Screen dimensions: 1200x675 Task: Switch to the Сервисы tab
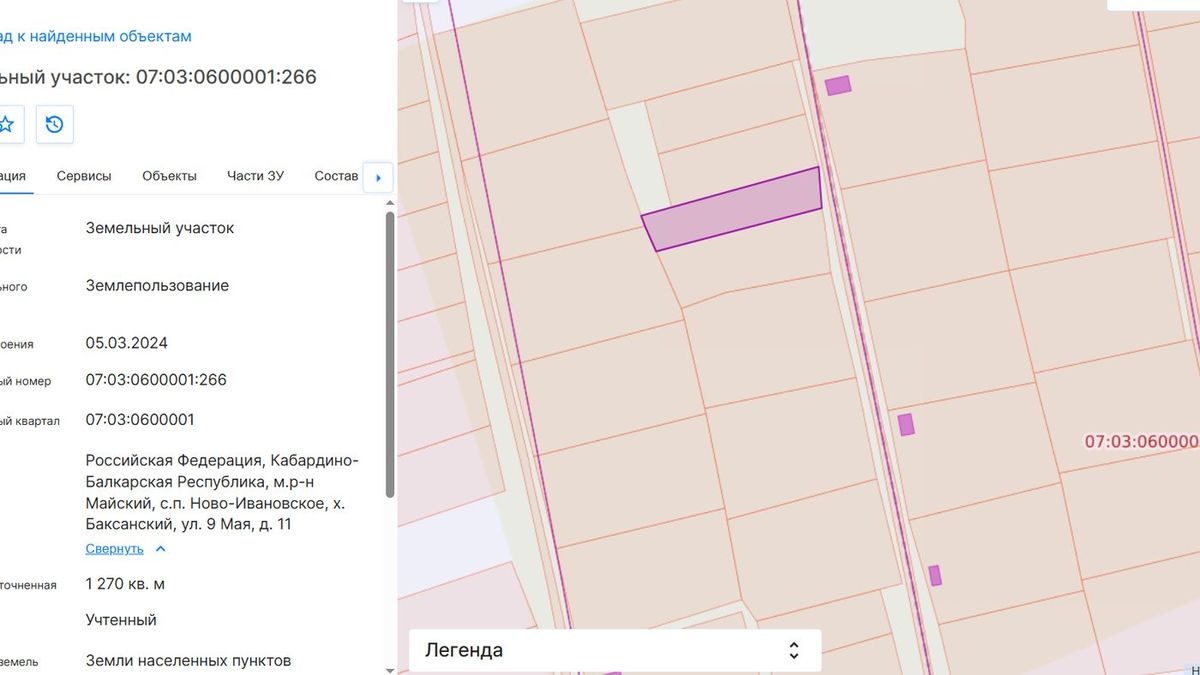(x=84, y=175)
